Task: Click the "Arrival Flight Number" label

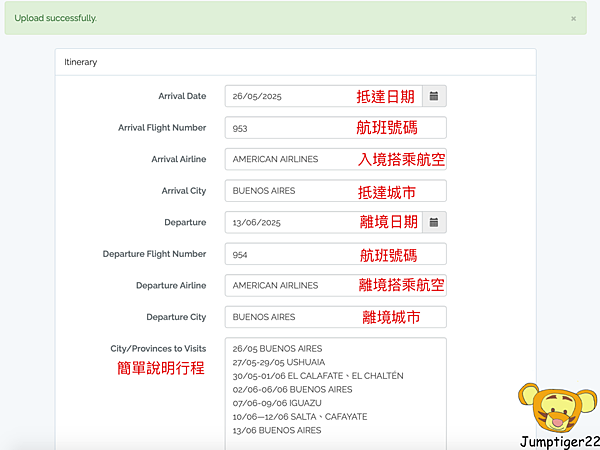Action: click(162, 128)
